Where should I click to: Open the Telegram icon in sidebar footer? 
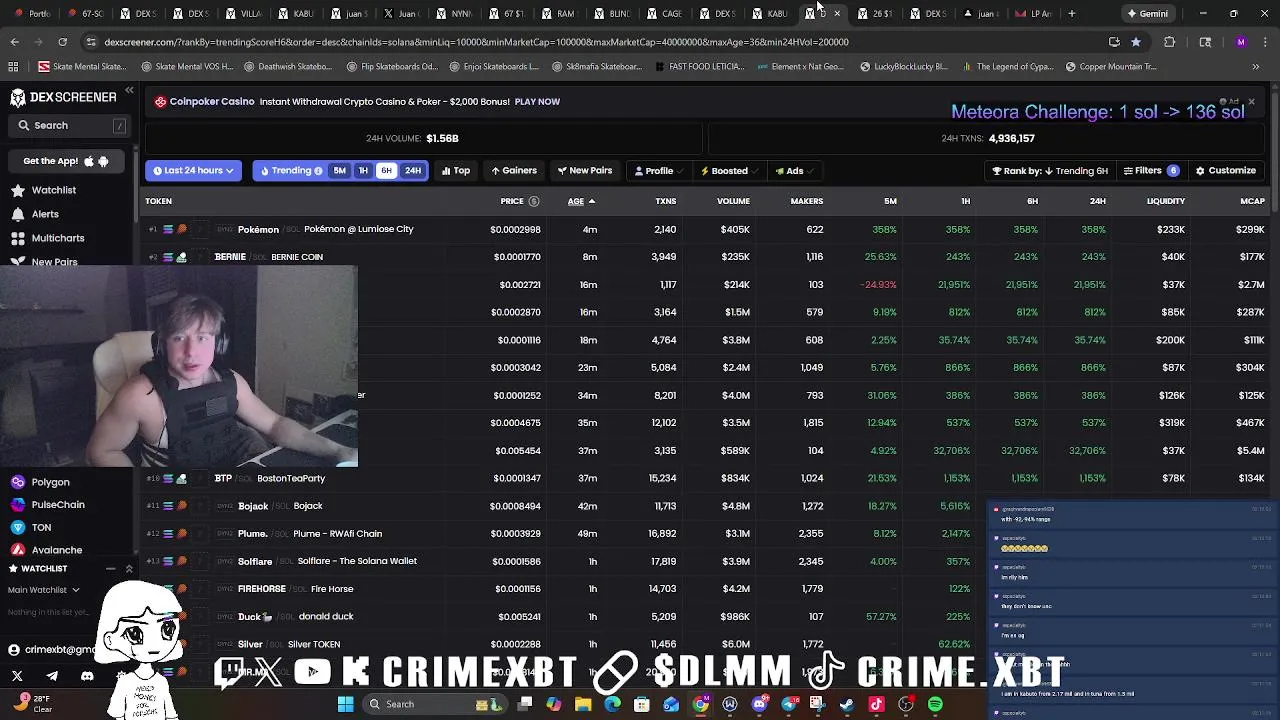point(52,677)
